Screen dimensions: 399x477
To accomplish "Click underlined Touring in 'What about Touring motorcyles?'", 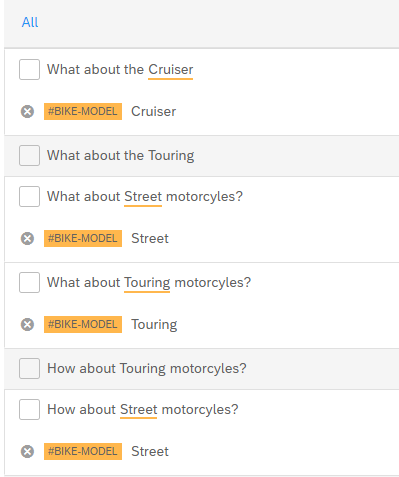I will point(147,283).
